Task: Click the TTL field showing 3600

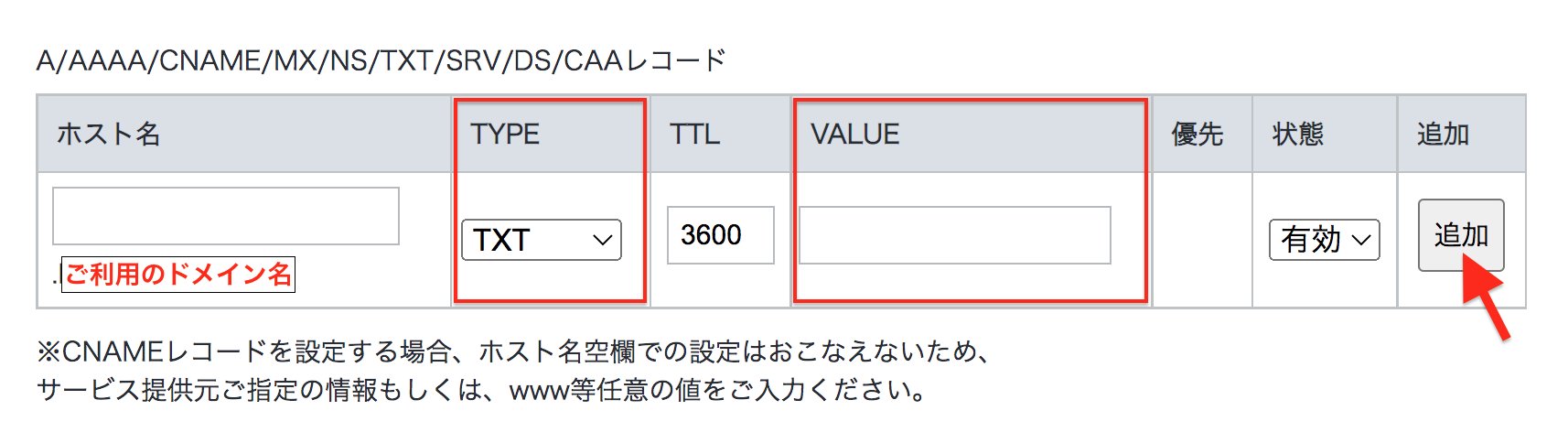Action: pos(720,235)
